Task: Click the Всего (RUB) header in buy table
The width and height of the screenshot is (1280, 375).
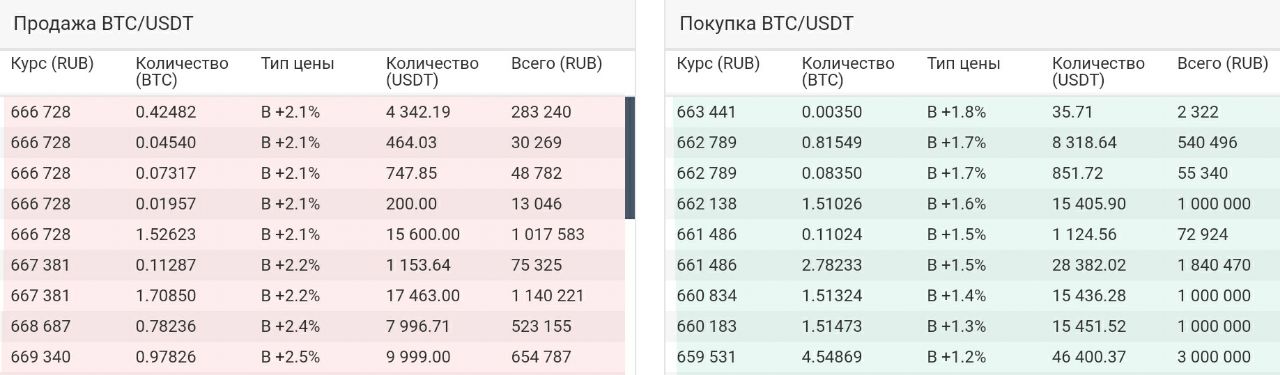Action: click(x=1222, y=64)
